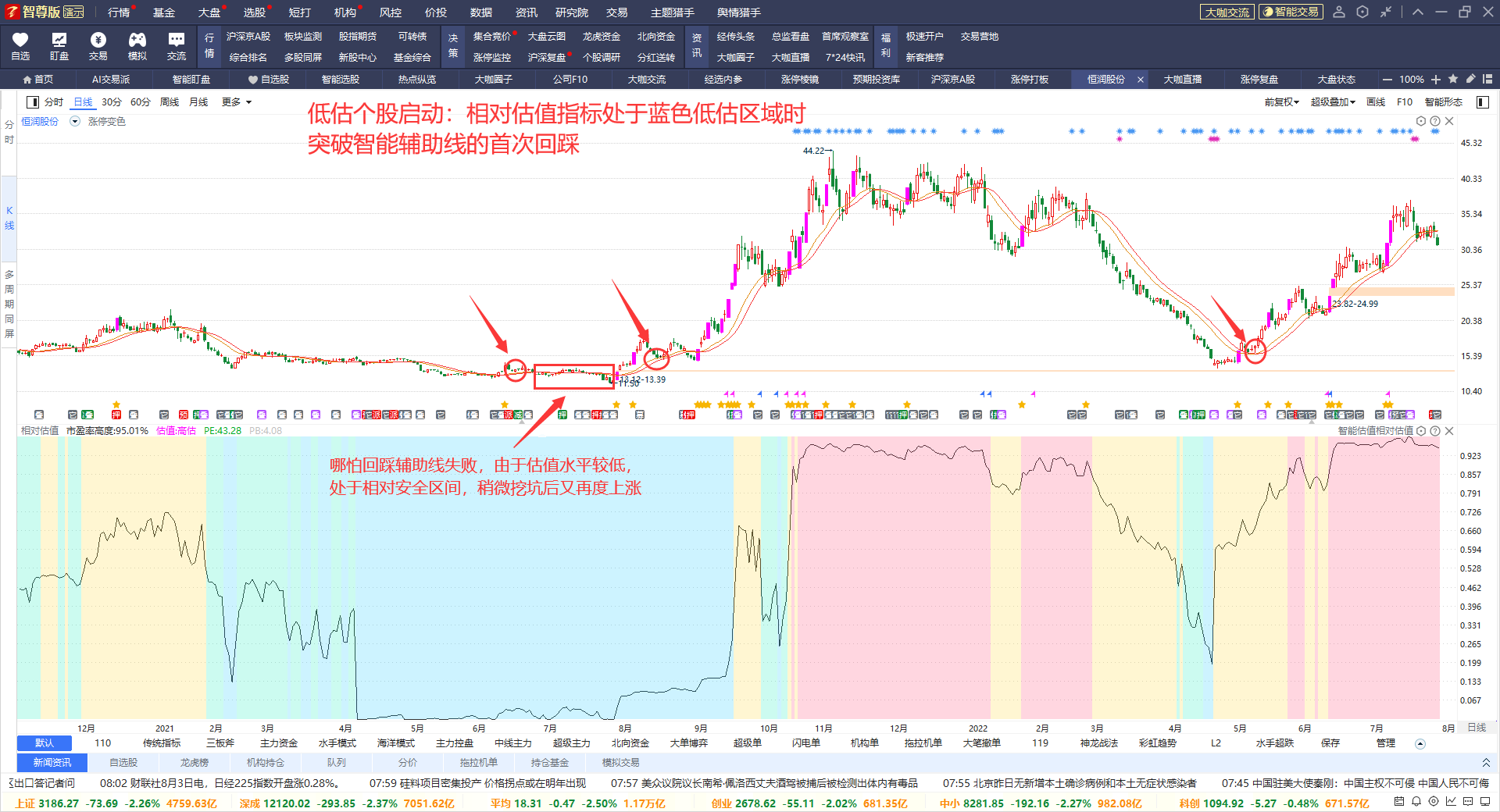The image size is (1500, 812).
Task: Open hexagon settings icon in title bar
Action: (x=1362, y=12)
